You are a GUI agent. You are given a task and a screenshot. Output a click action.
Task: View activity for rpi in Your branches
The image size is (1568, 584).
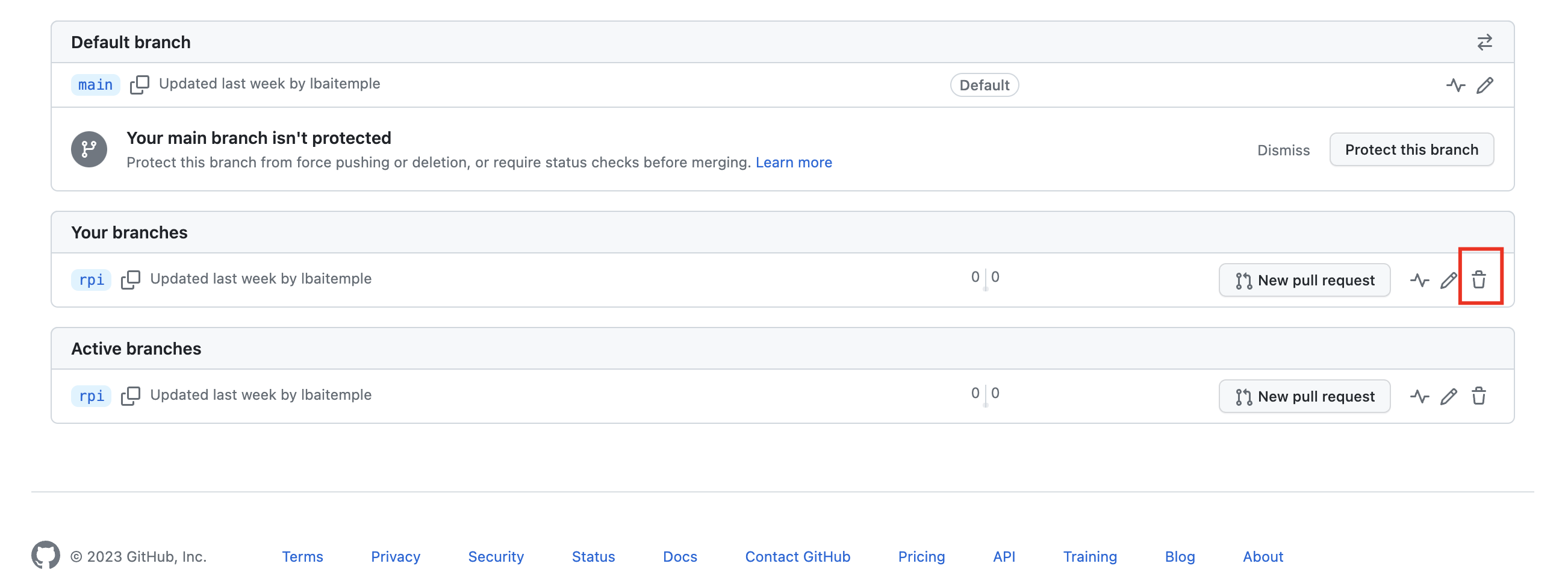pos(1419,280)
